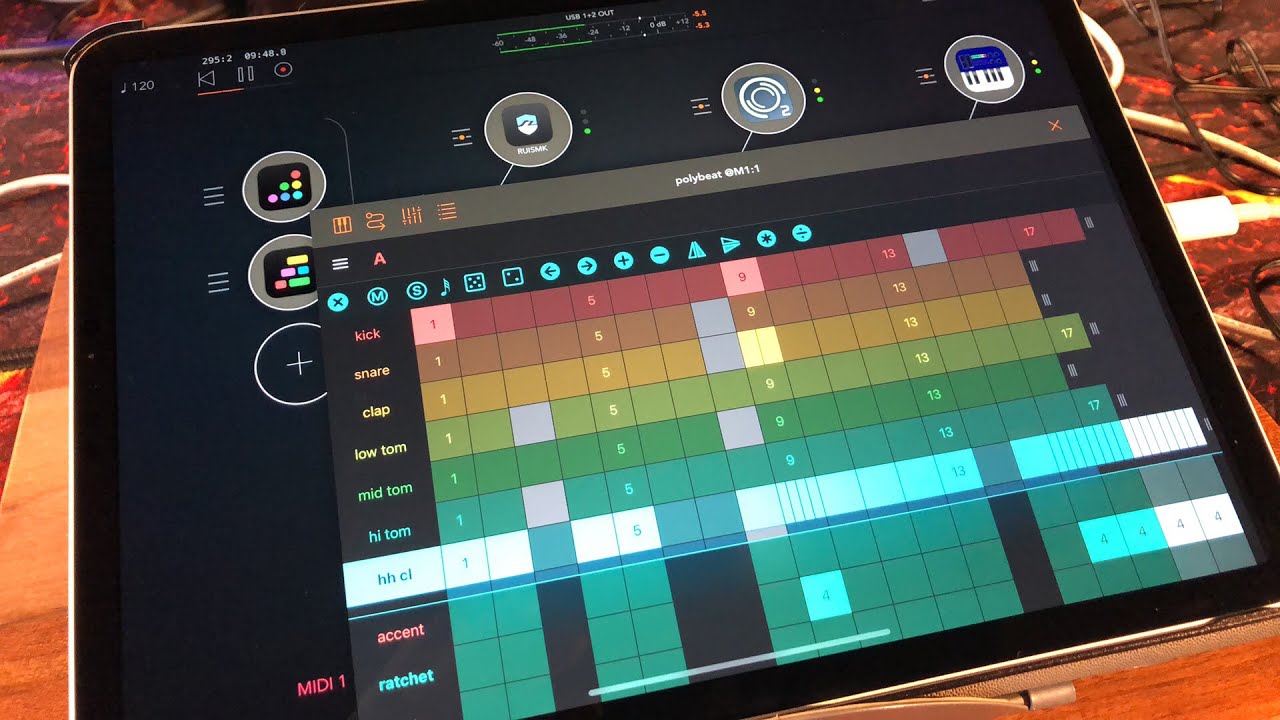Select the kick track label
1280x720 pixels.
(367, 335)
